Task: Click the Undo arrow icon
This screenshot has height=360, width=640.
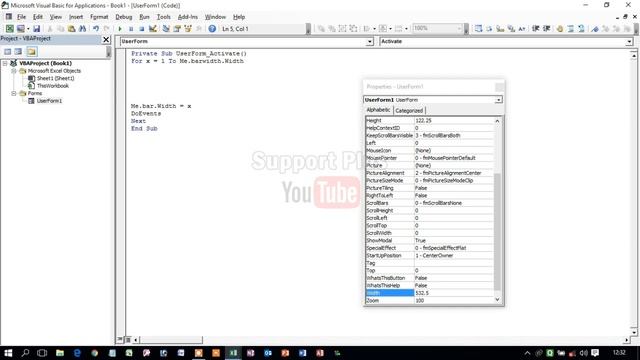Action: pos(96,29)
